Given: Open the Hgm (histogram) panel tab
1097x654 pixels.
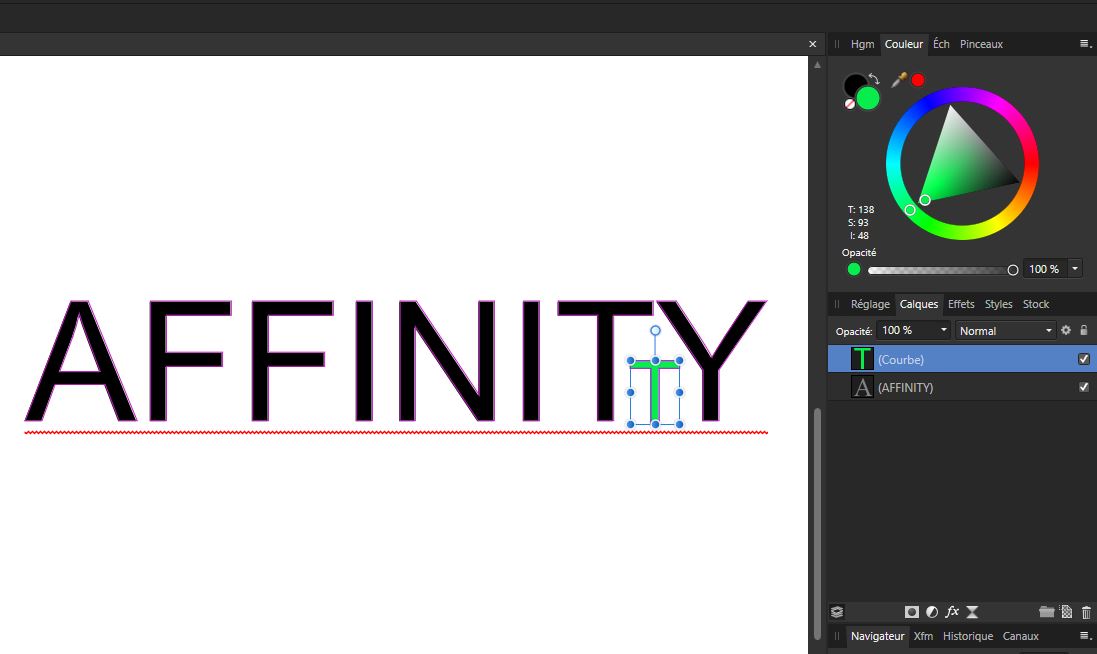Looking at the screenshot, I should coord(862,44).
